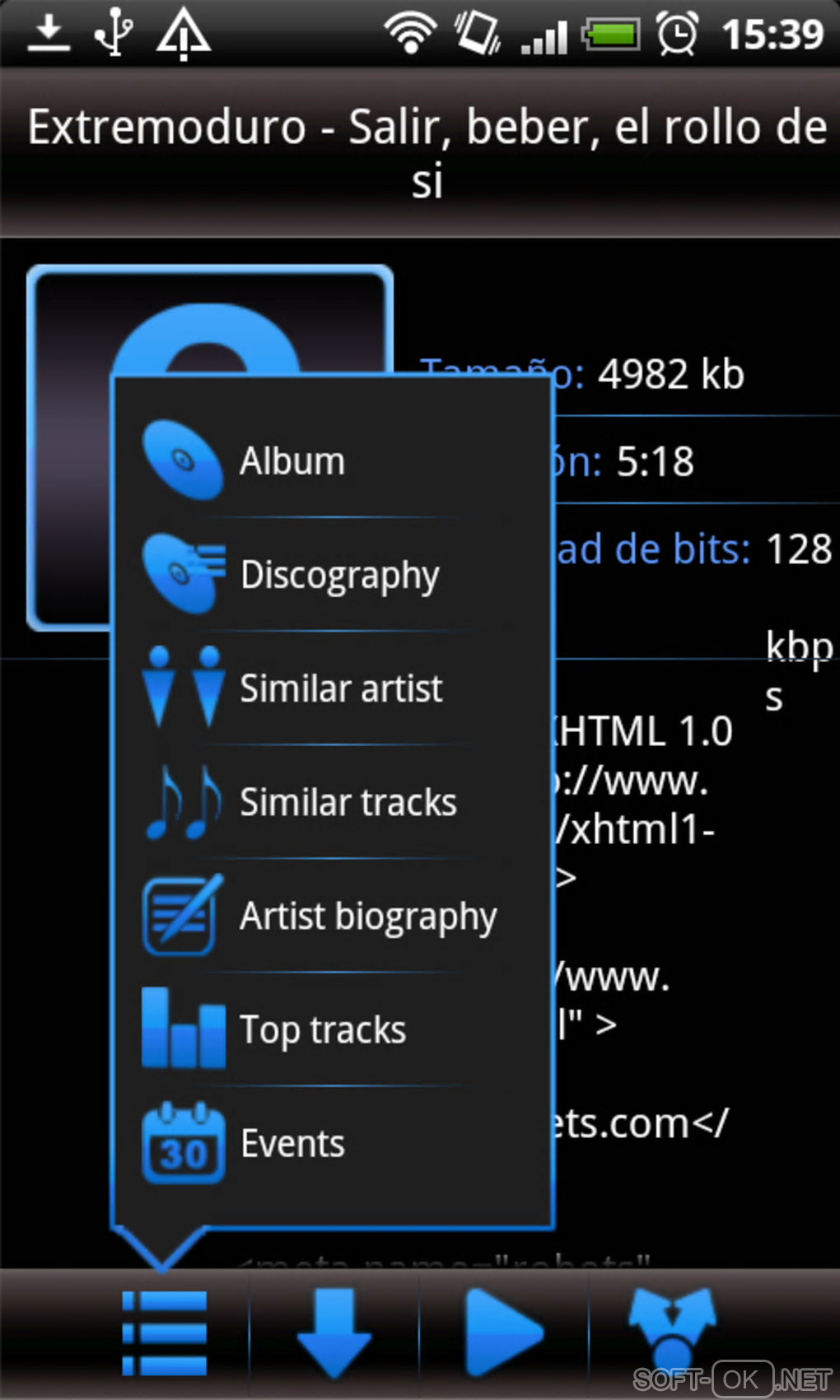Image resolution: width=840 pixels, height=1400 pixels.
Task: Open the Album disc icon
Action: coord(183,460)
